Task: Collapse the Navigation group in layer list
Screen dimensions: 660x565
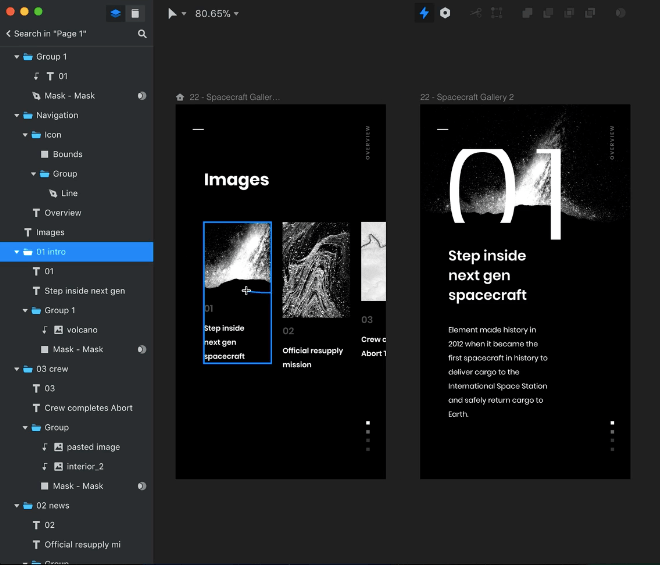Action: point(17,116)
